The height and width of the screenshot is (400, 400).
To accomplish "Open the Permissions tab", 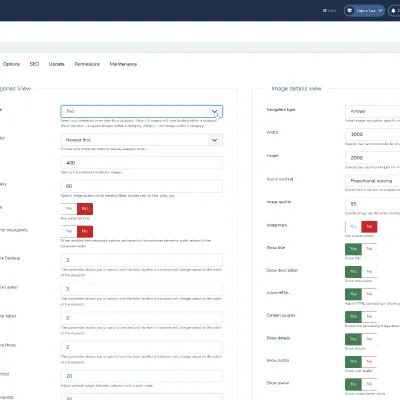I will [x=87, y=64].
